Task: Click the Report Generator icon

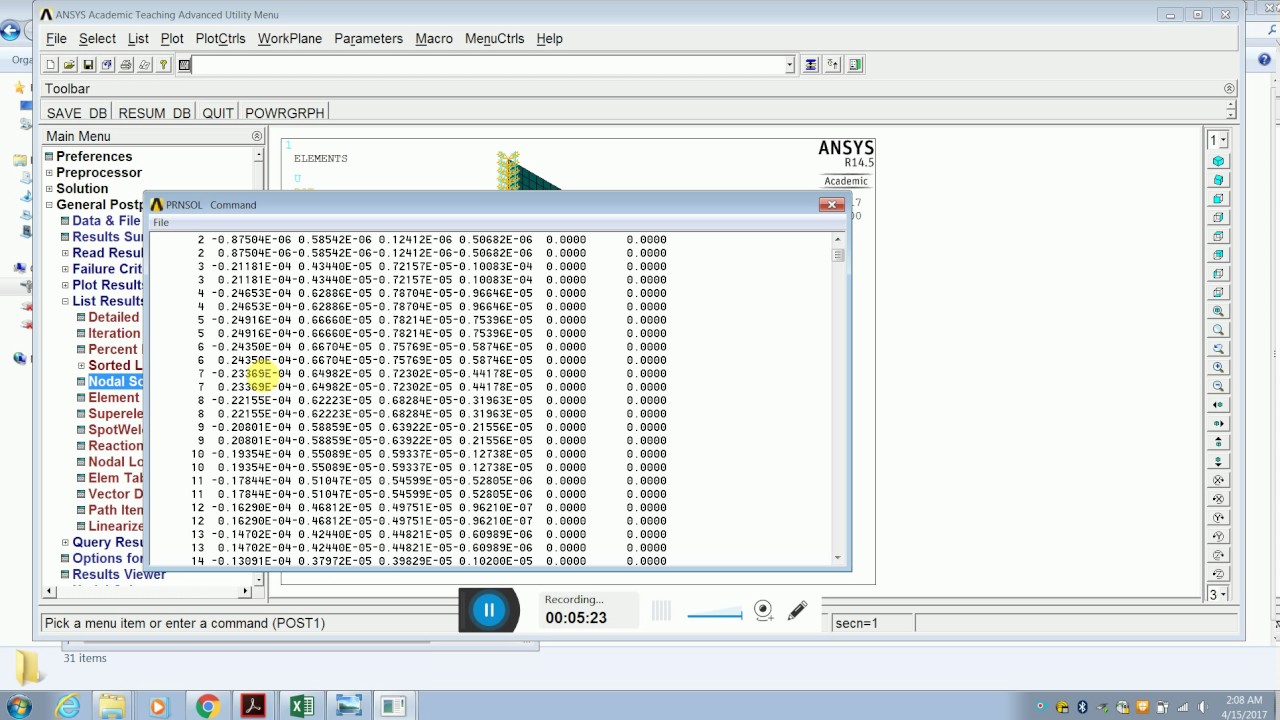Action: [145, 65]
